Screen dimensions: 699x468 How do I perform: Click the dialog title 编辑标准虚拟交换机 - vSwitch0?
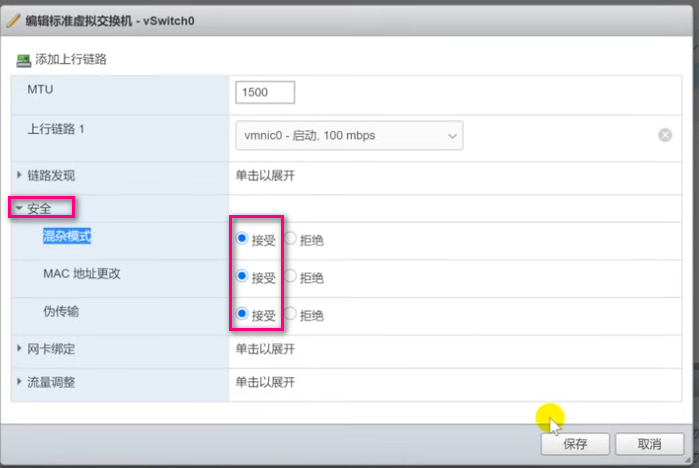point(110,21)
